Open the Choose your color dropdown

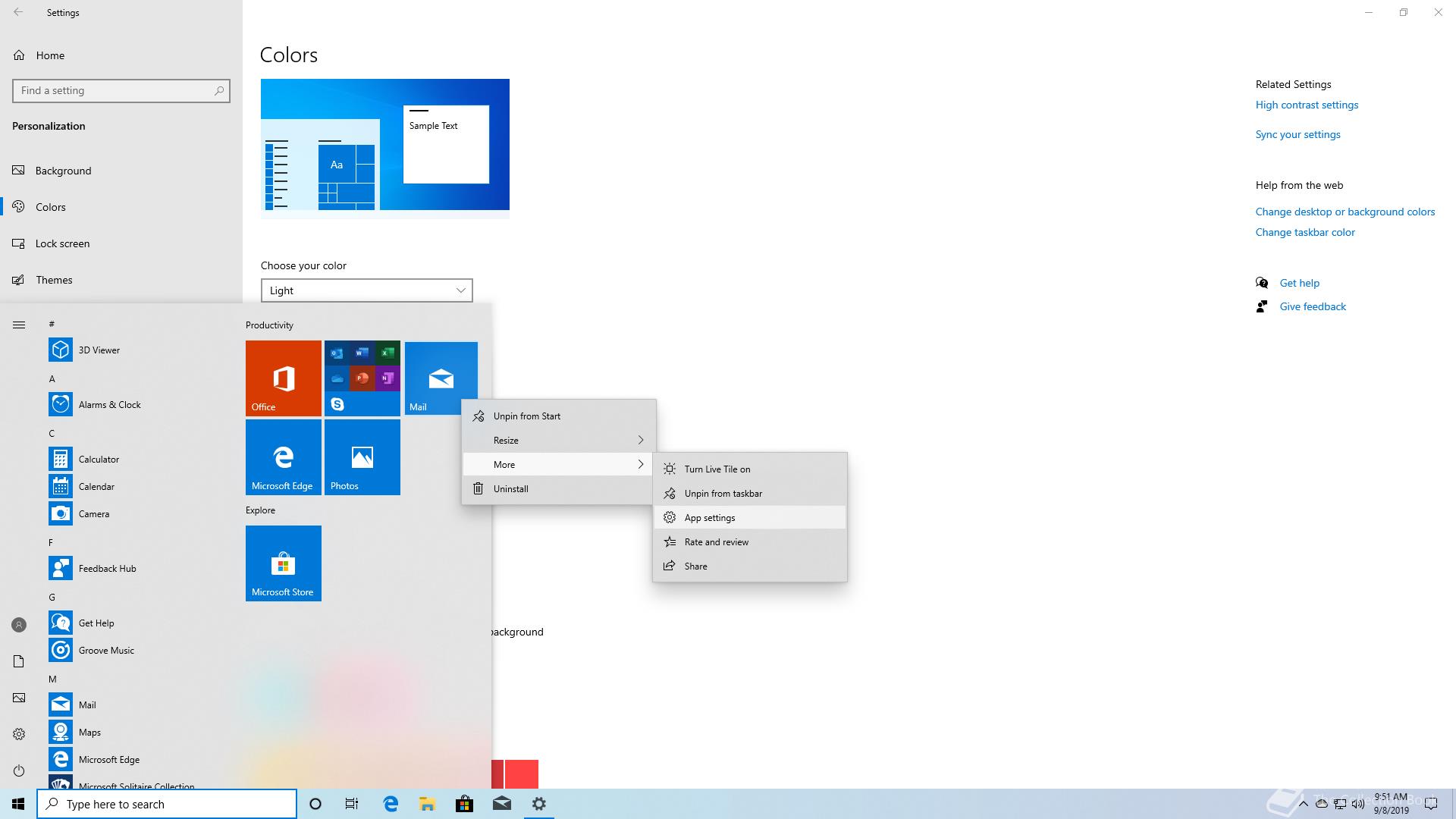[366, 290]
